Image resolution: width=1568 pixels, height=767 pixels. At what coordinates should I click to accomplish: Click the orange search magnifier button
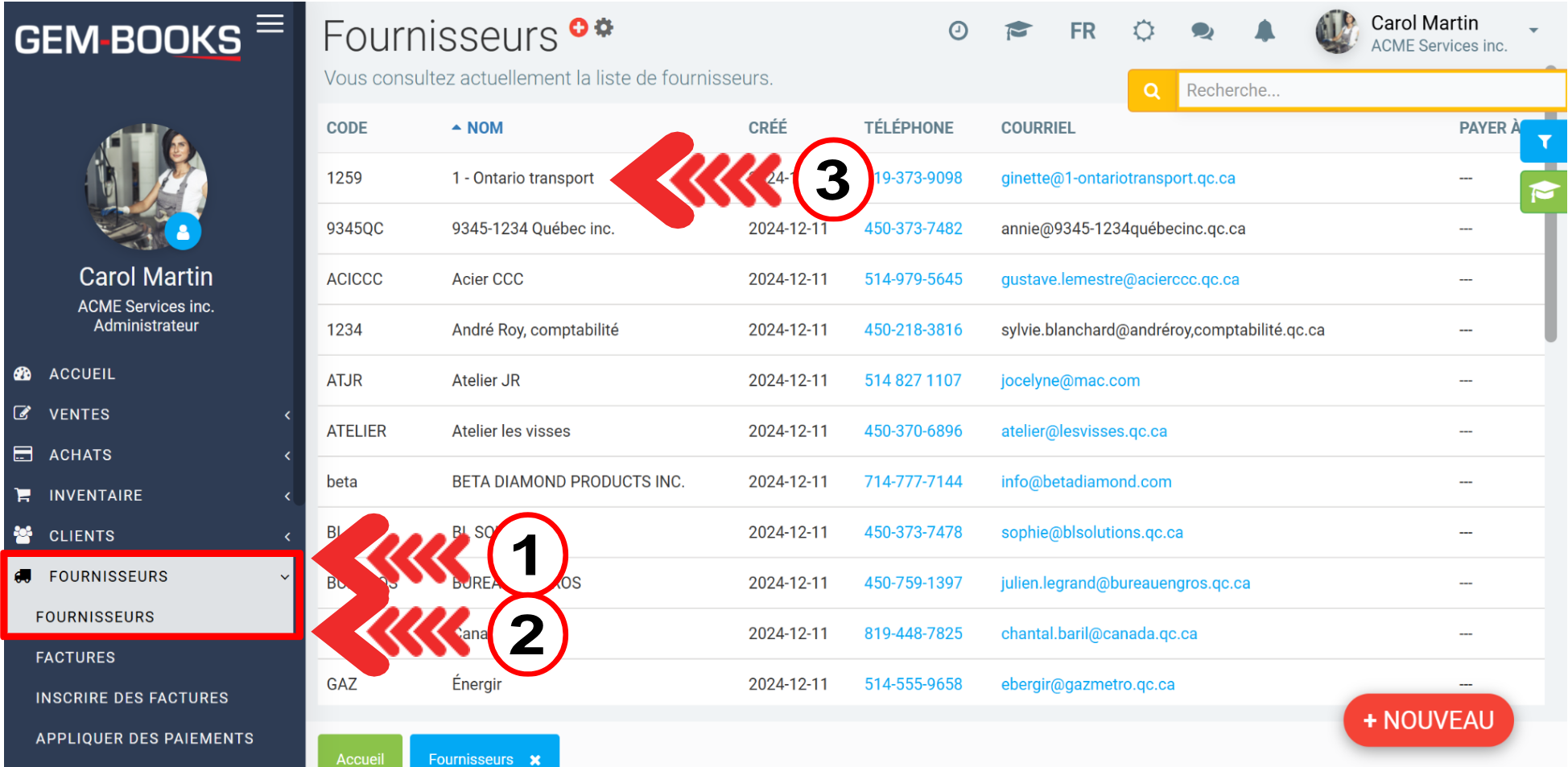tap(1152, 91)
